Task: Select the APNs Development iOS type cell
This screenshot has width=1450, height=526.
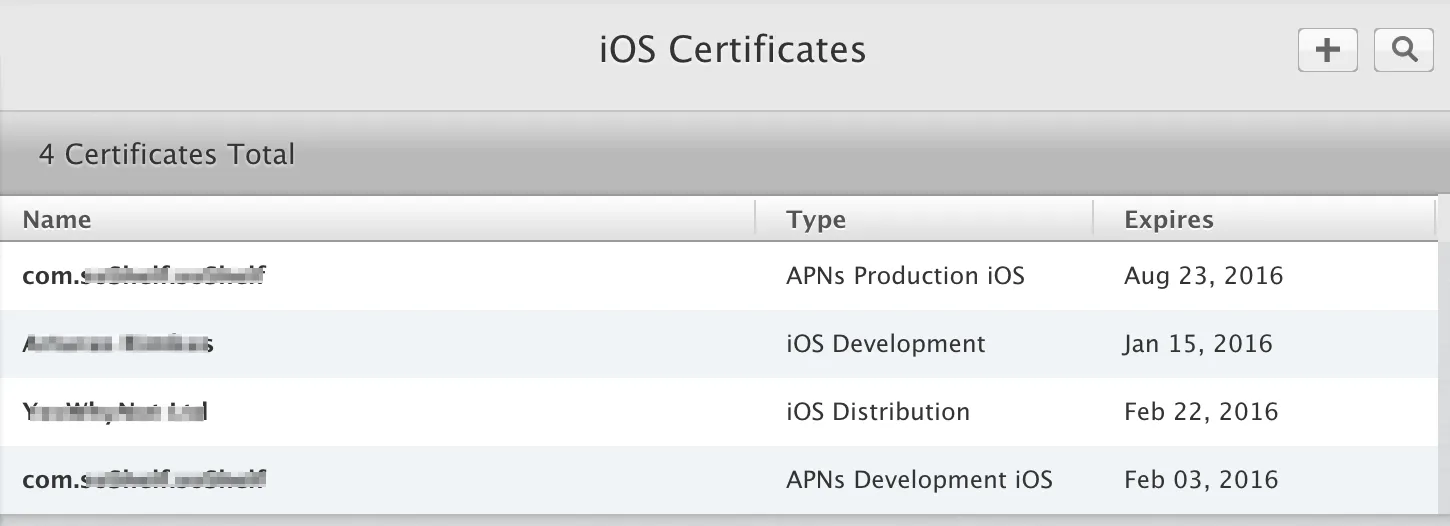Action: [919, 480]
